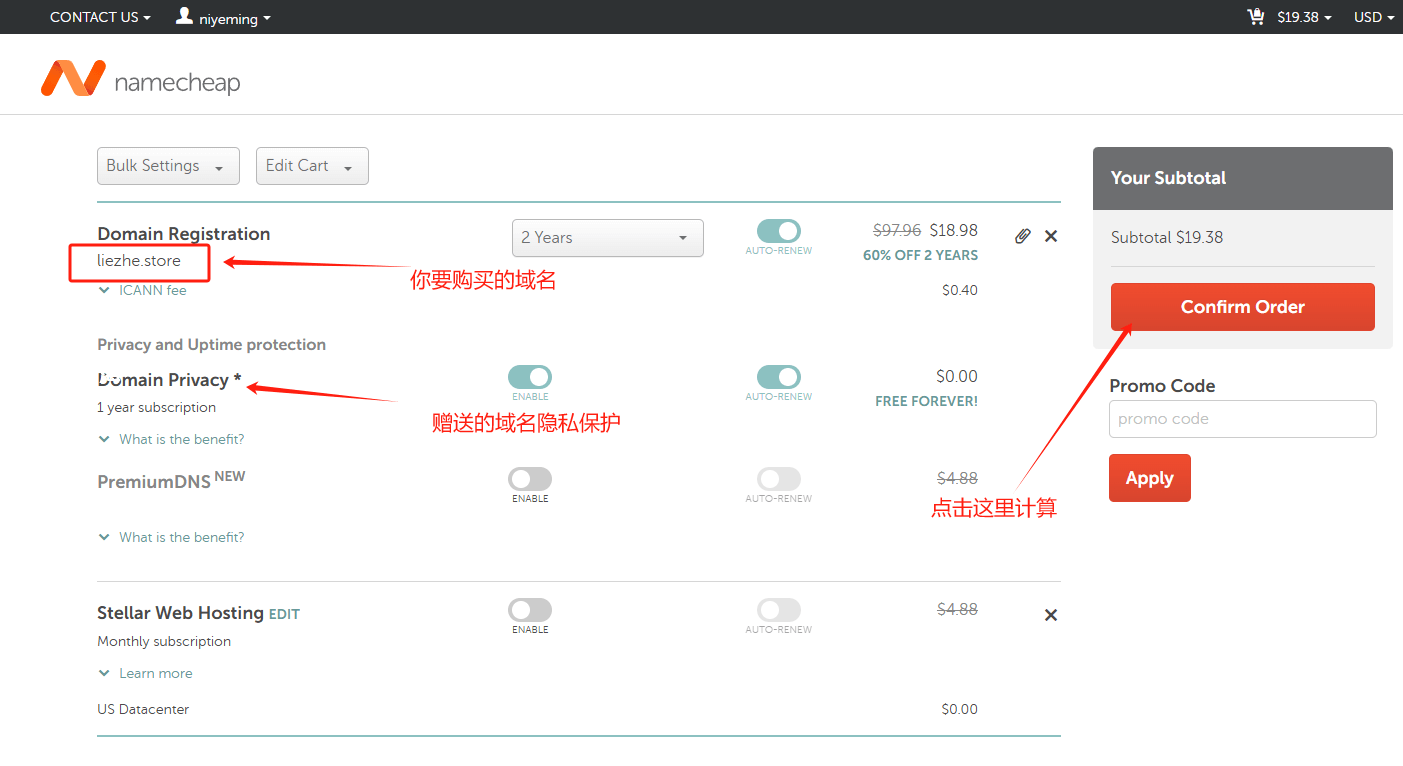Expand What is the benefit under PremiumDNS

click(x=171, y=537)
